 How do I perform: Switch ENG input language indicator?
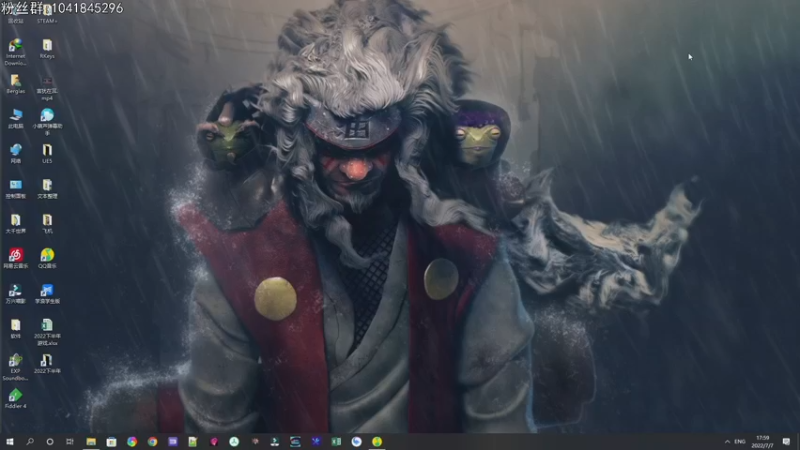(740, 441)
